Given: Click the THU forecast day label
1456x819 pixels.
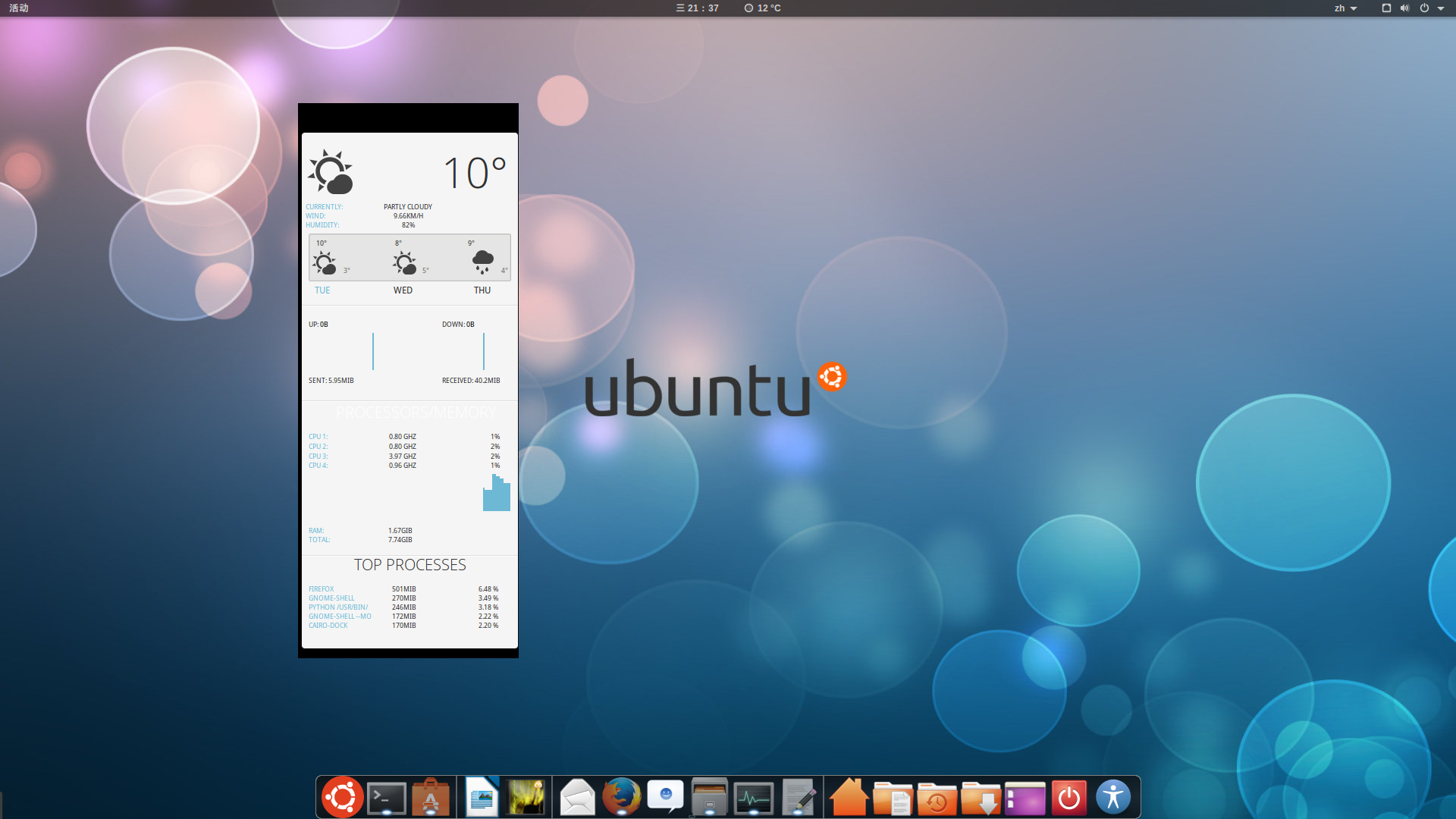Looking at the screenshot, I should [482, 290].
